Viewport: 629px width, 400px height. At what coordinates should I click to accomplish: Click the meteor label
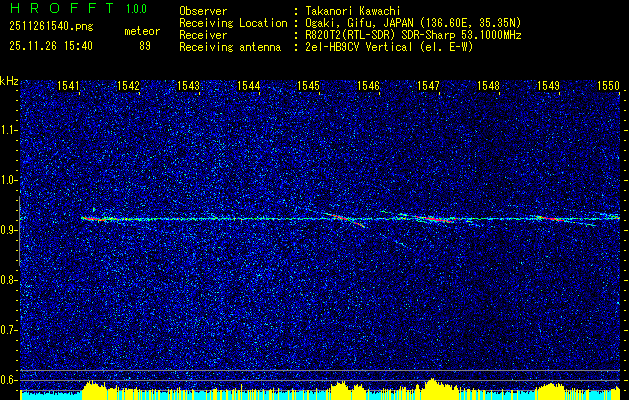click(x=142, y=31)
